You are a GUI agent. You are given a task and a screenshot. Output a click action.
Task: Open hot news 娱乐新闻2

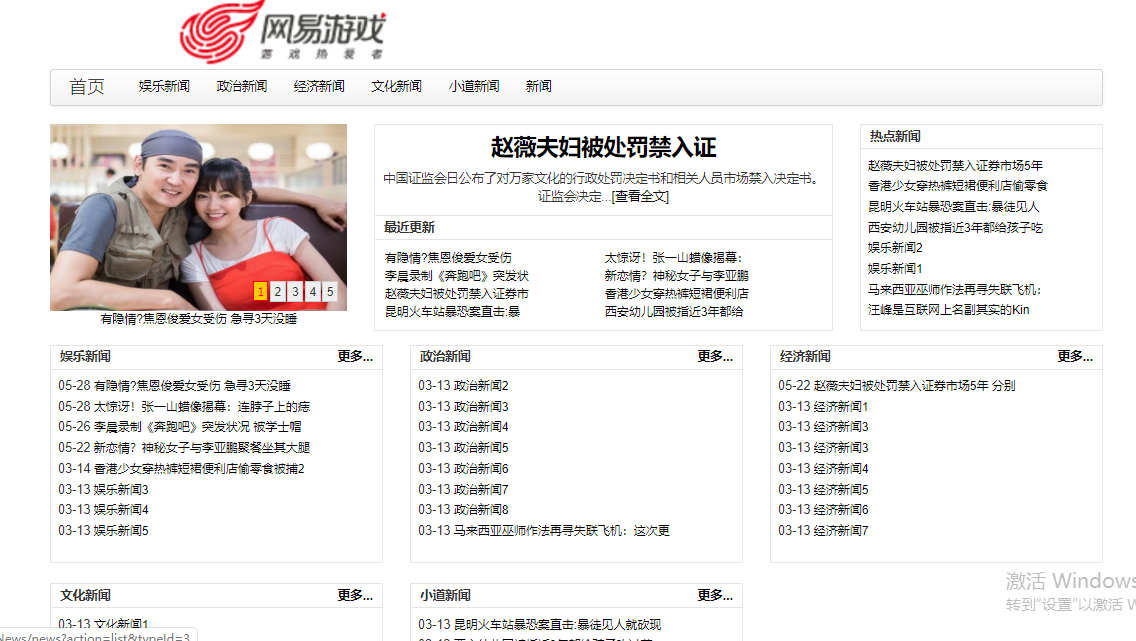895,248
